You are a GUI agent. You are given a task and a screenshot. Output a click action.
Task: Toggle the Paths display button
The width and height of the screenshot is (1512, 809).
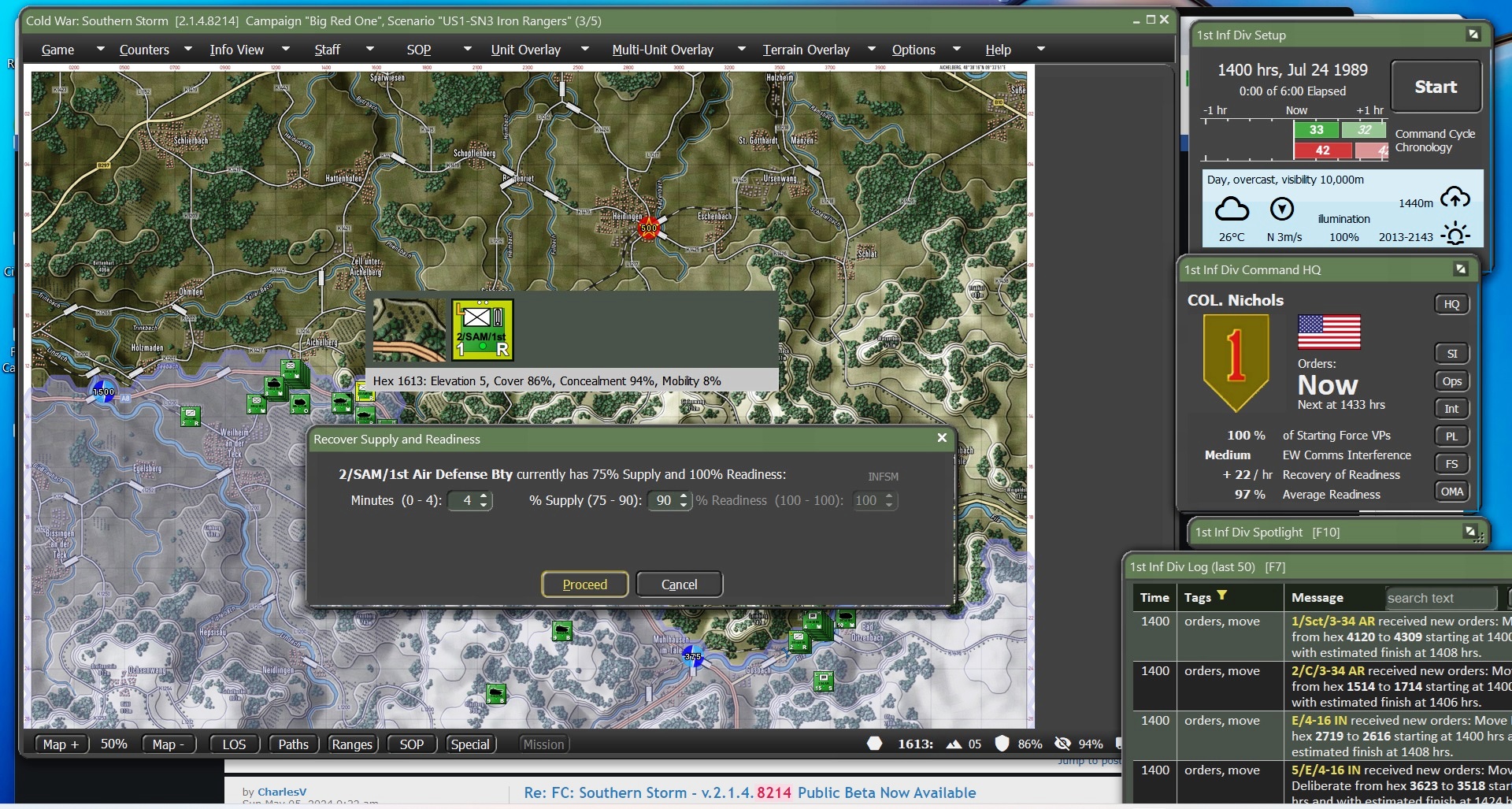294,744
